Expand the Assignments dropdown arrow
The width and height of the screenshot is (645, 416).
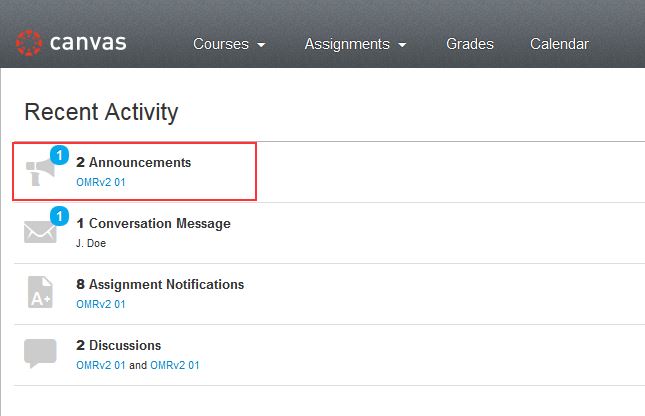pos(402,44)
